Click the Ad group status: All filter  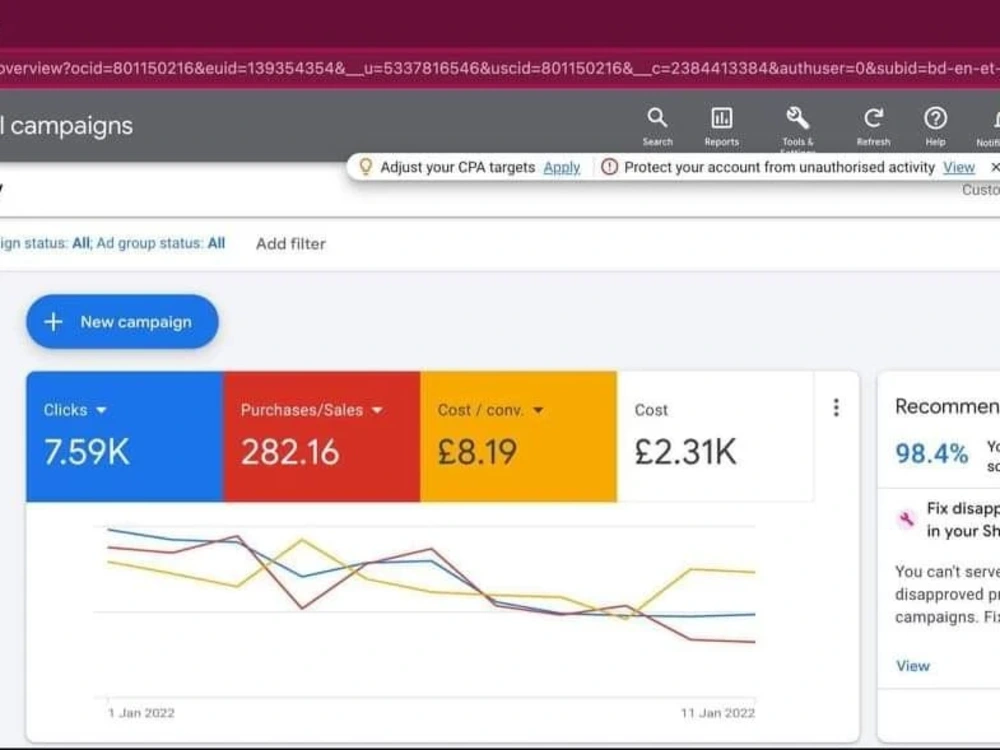tap(161, 243)
